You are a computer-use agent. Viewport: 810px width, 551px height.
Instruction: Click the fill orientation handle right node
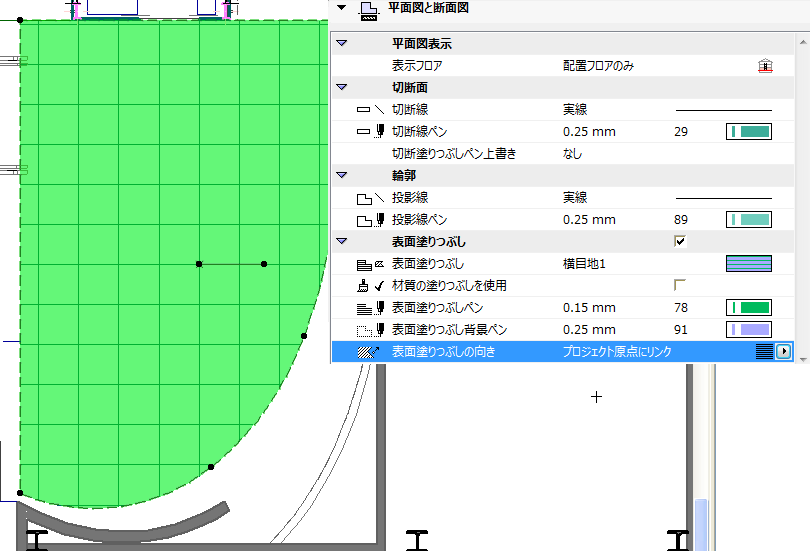[264, 264]
